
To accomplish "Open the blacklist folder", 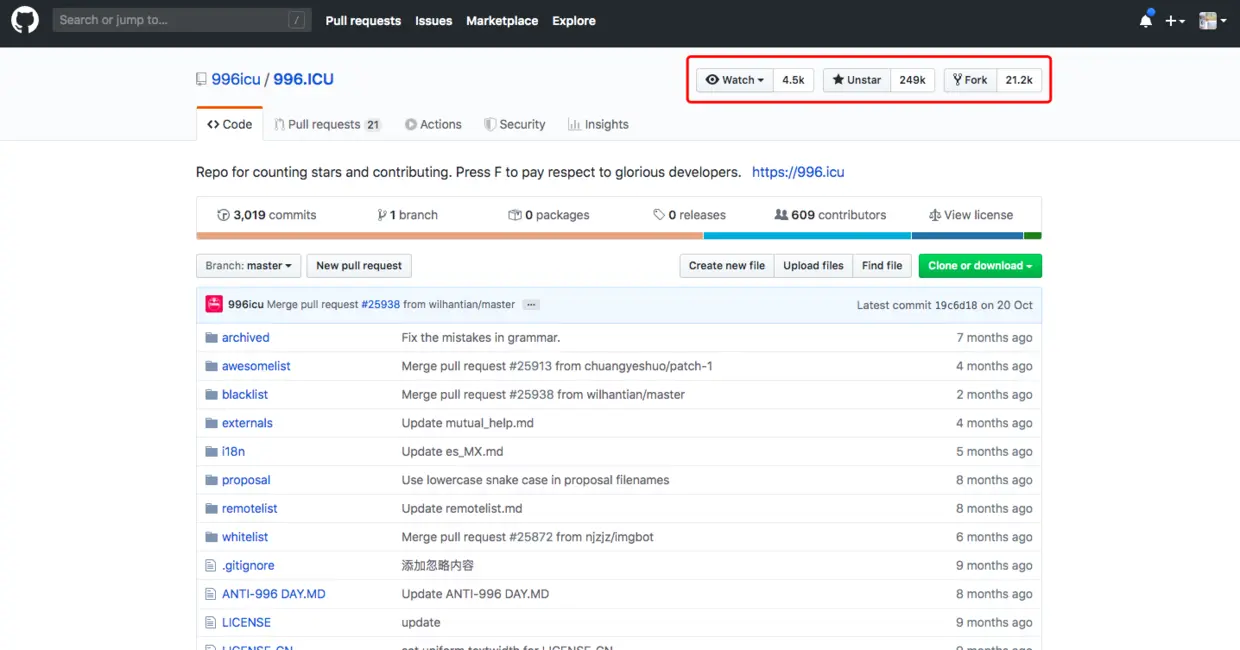I will [245, 395].
